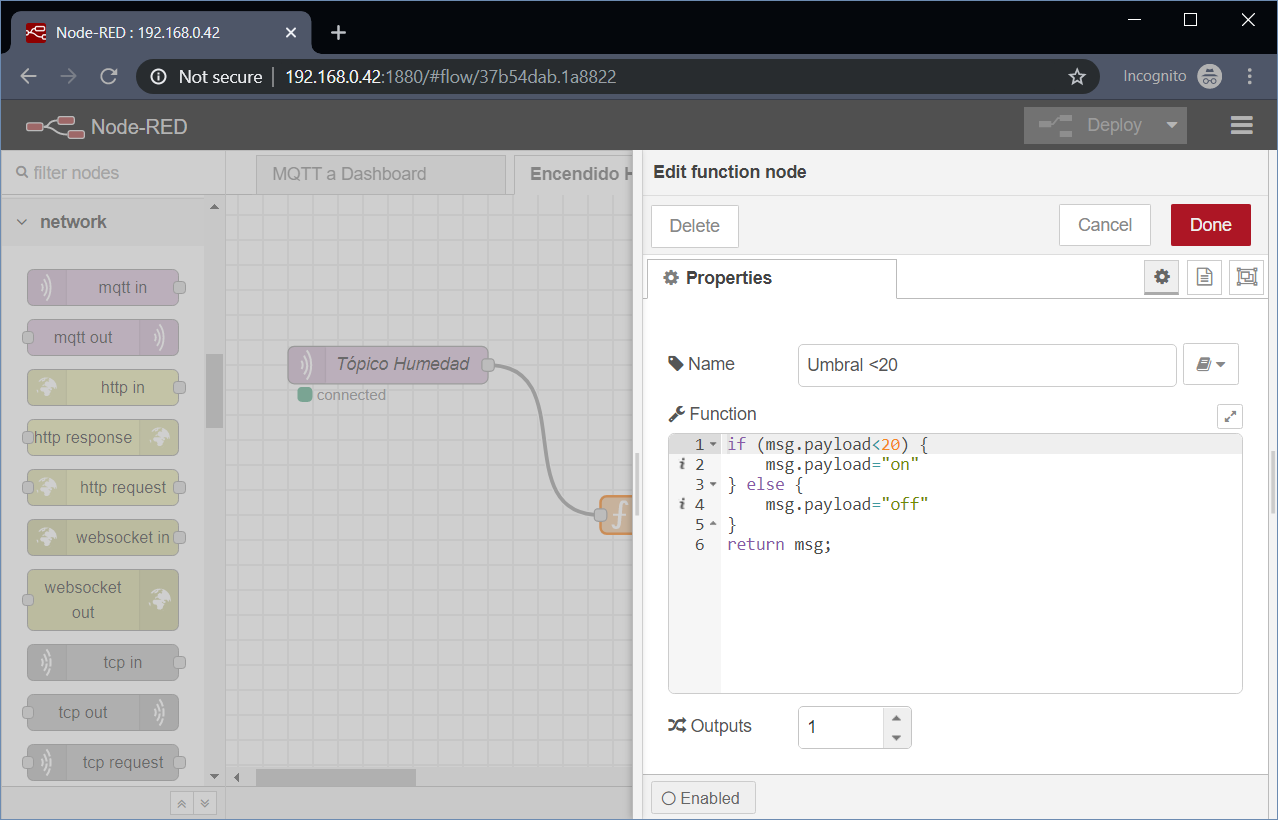Image resolution: width=1278 pixels, height=820 pixels.
Task: Toggle the Enabled node state button
Action: (703, 798)
